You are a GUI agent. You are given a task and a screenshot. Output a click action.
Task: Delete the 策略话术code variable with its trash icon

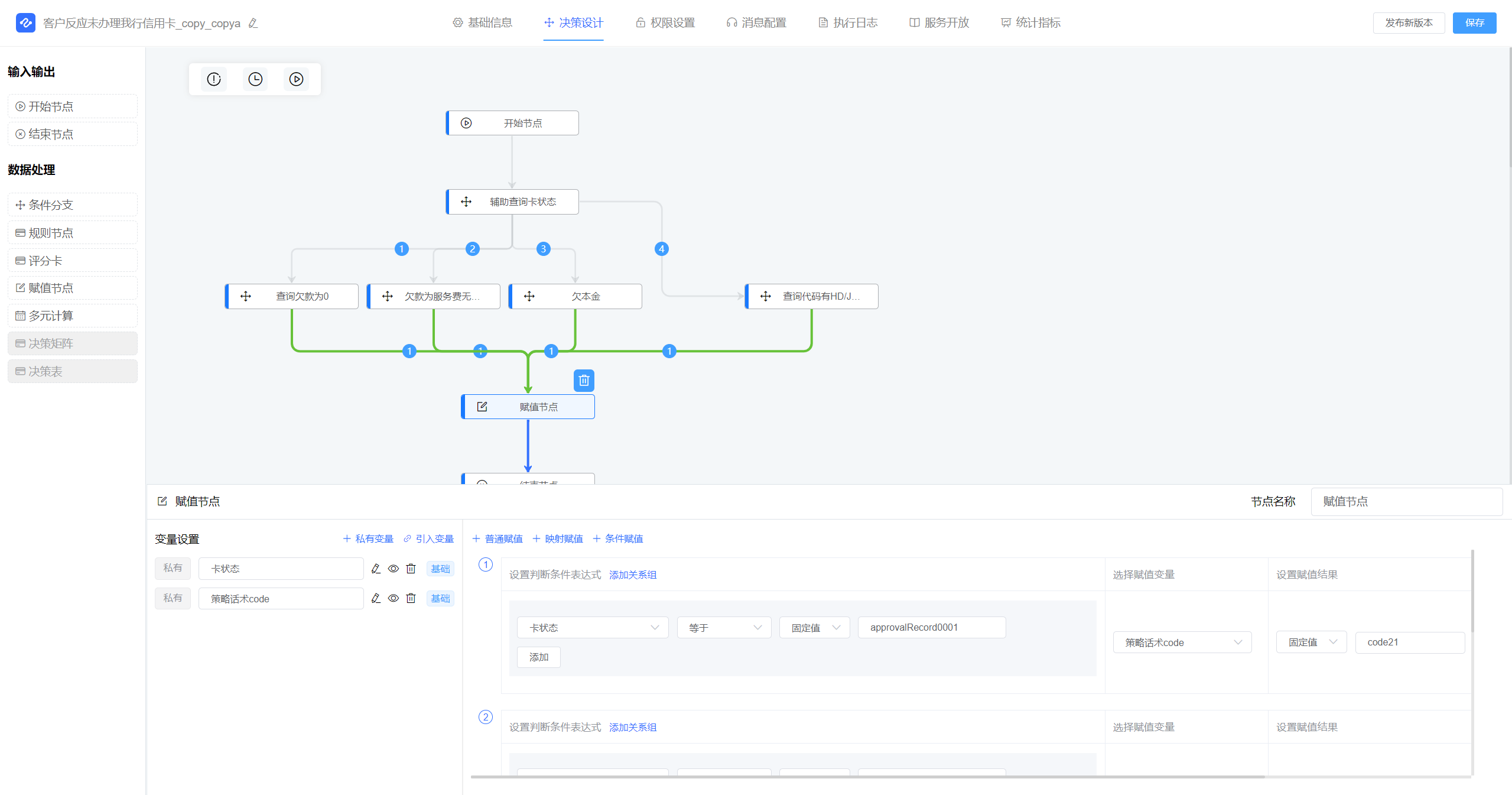click(411, 598)
